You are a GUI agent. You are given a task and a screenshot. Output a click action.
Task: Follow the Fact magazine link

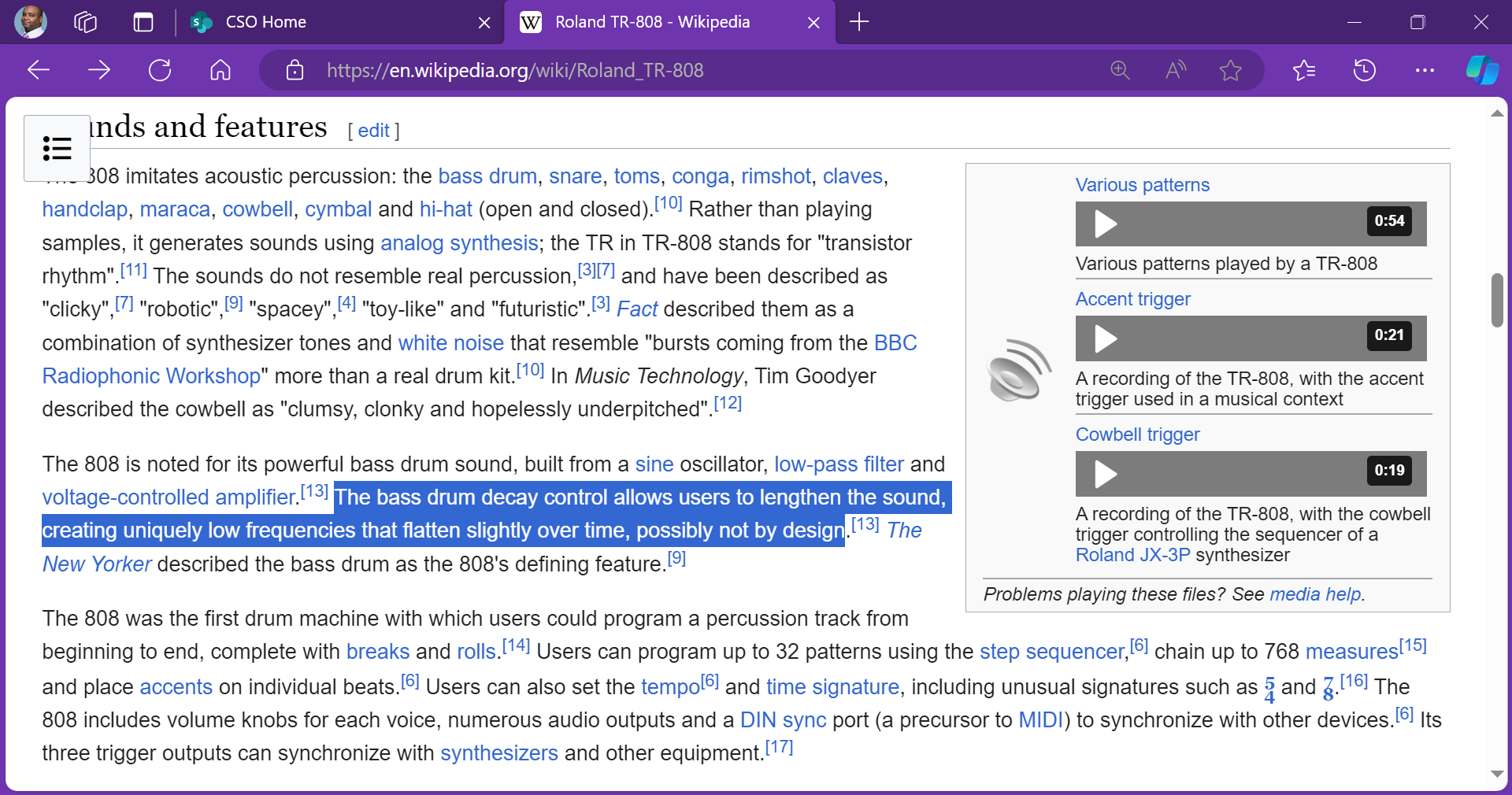click(x=636, y=309)
